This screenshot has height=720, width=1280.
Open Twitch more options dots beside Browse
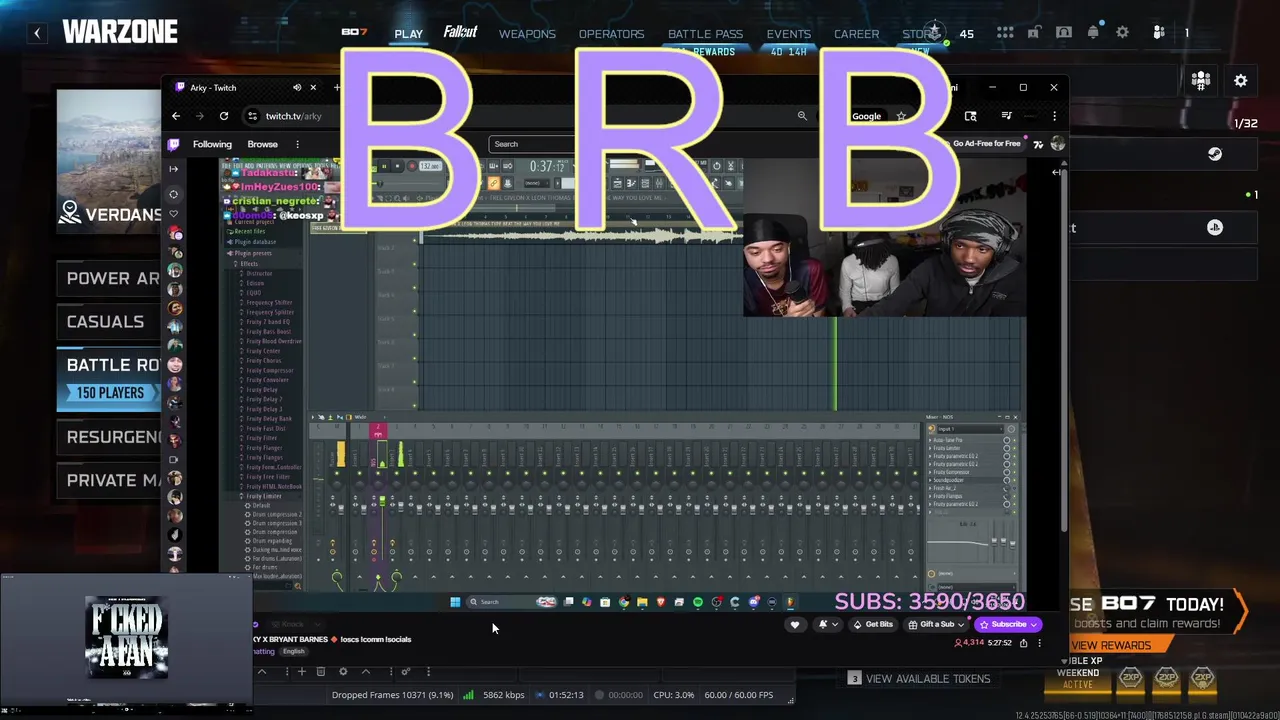(x=297, y=144)
